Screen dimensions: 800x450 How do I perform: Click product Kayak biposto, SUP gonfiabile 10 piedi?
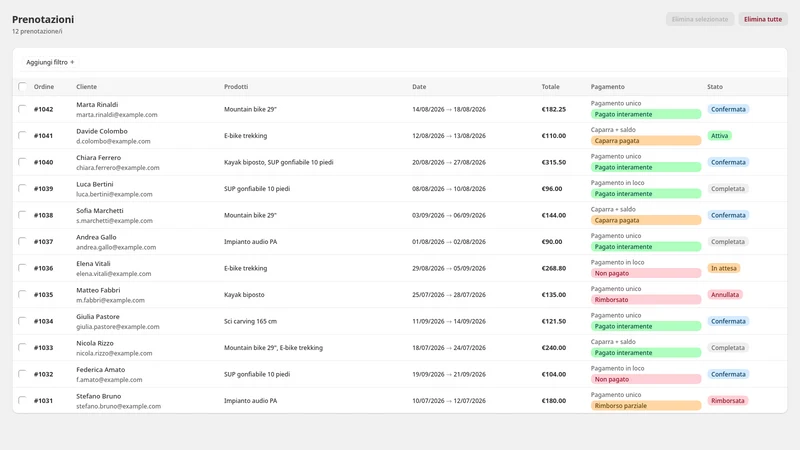click(279, 162)
